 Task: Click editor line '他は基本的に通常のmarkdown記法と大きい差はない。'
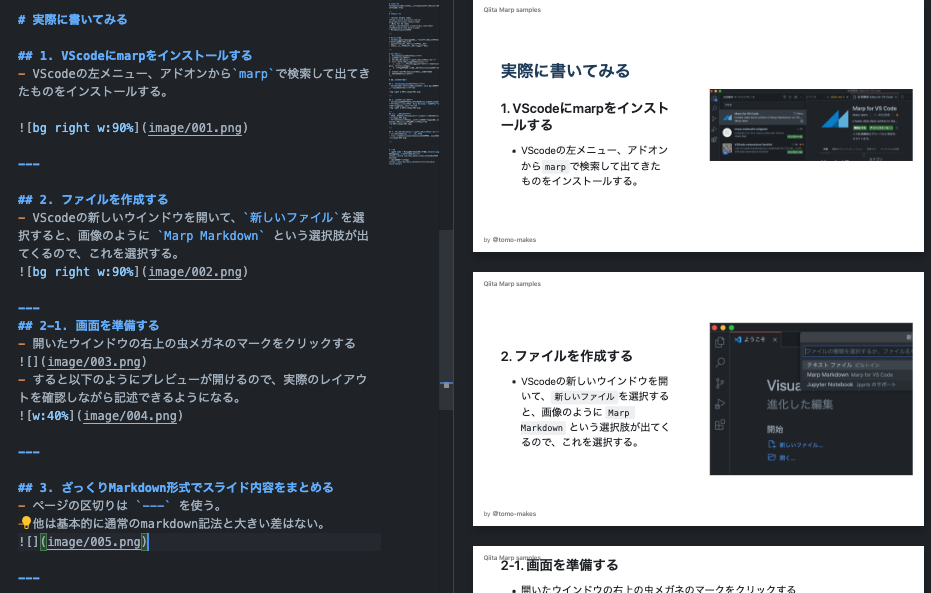point(179,524)
